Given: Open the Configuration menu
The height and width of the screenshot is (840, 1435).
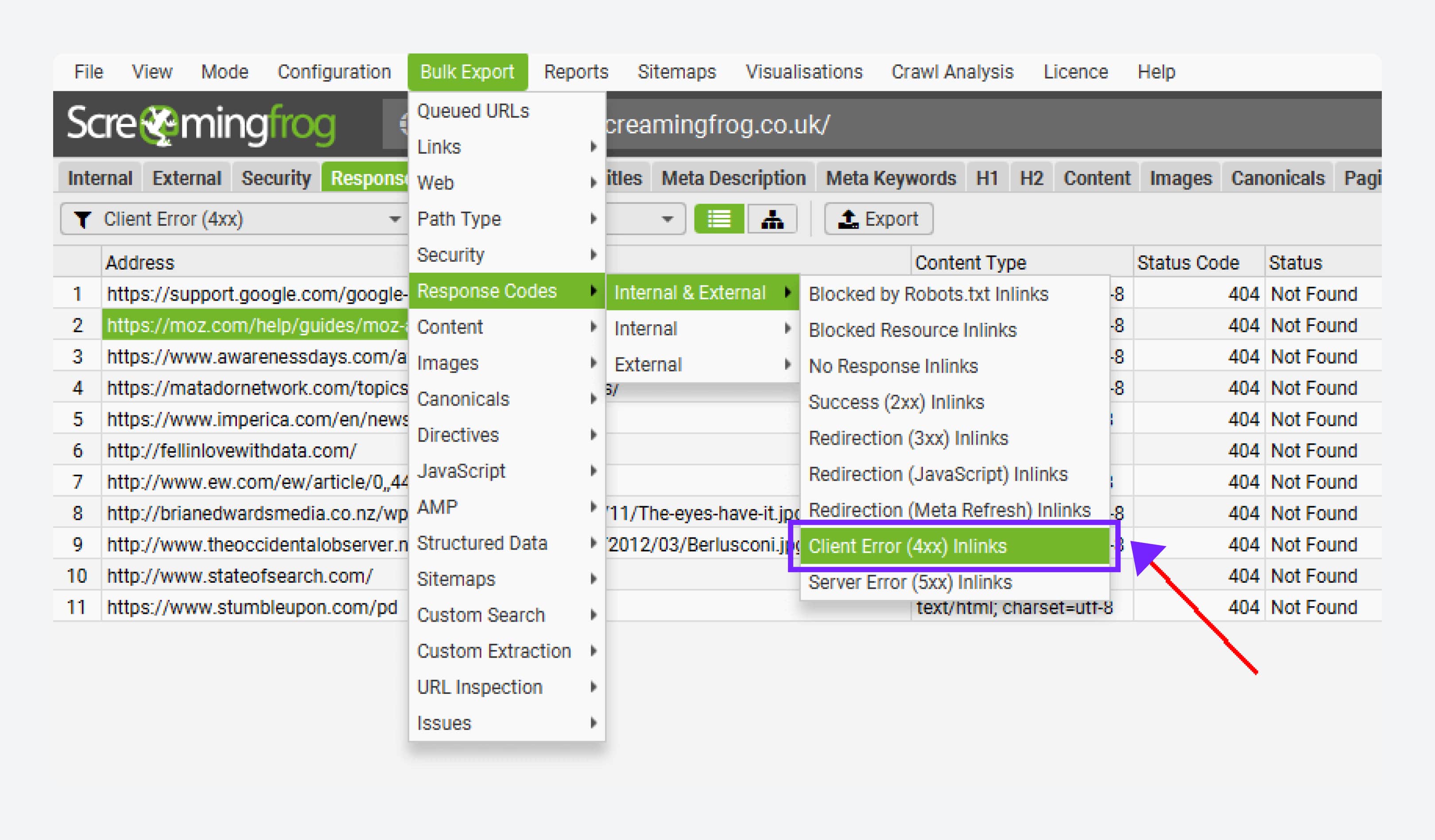Looking at the screenshot, I should point(334,72).
